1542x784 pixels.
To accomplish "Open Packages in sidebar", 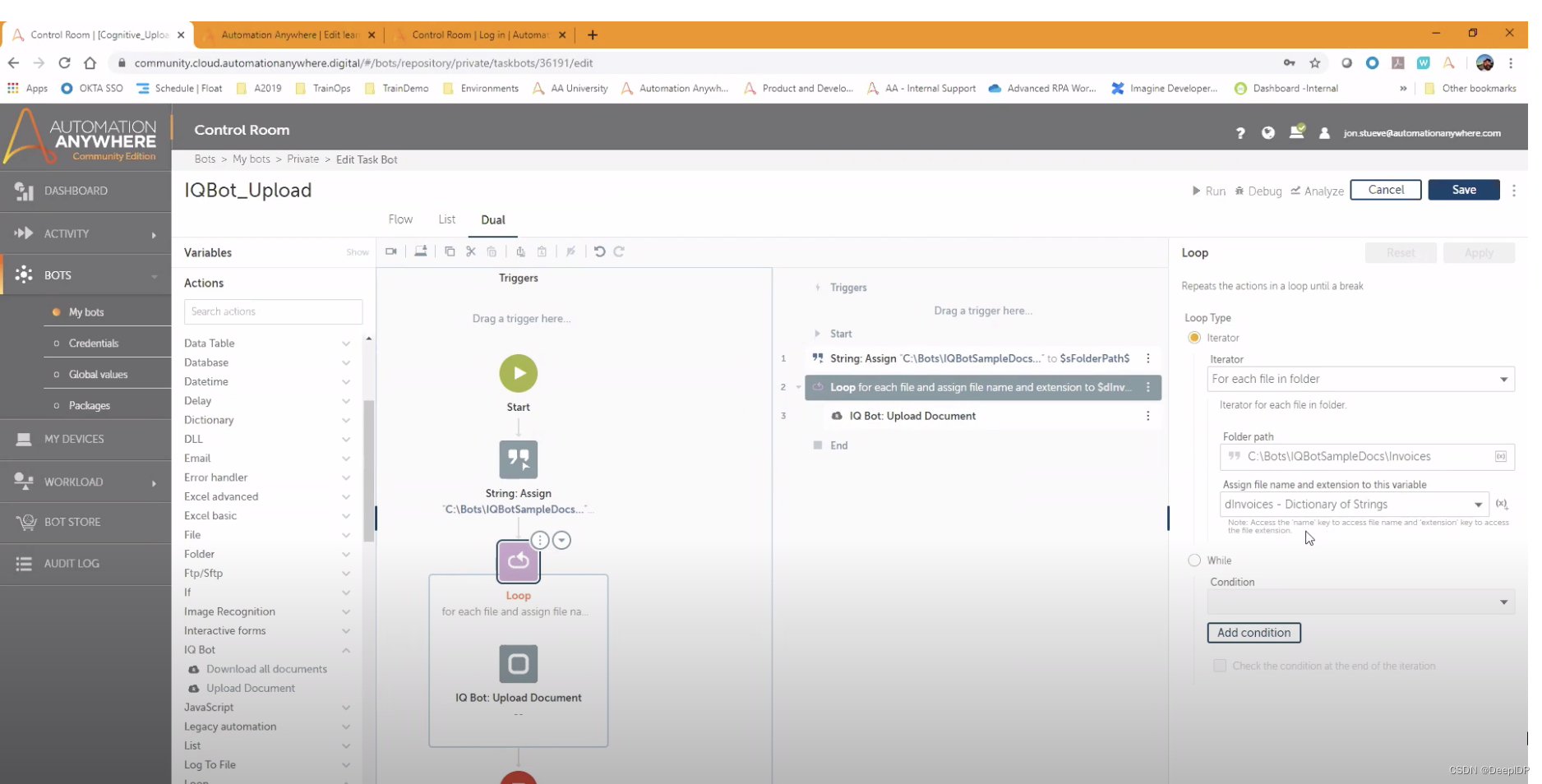I will 90,406.
